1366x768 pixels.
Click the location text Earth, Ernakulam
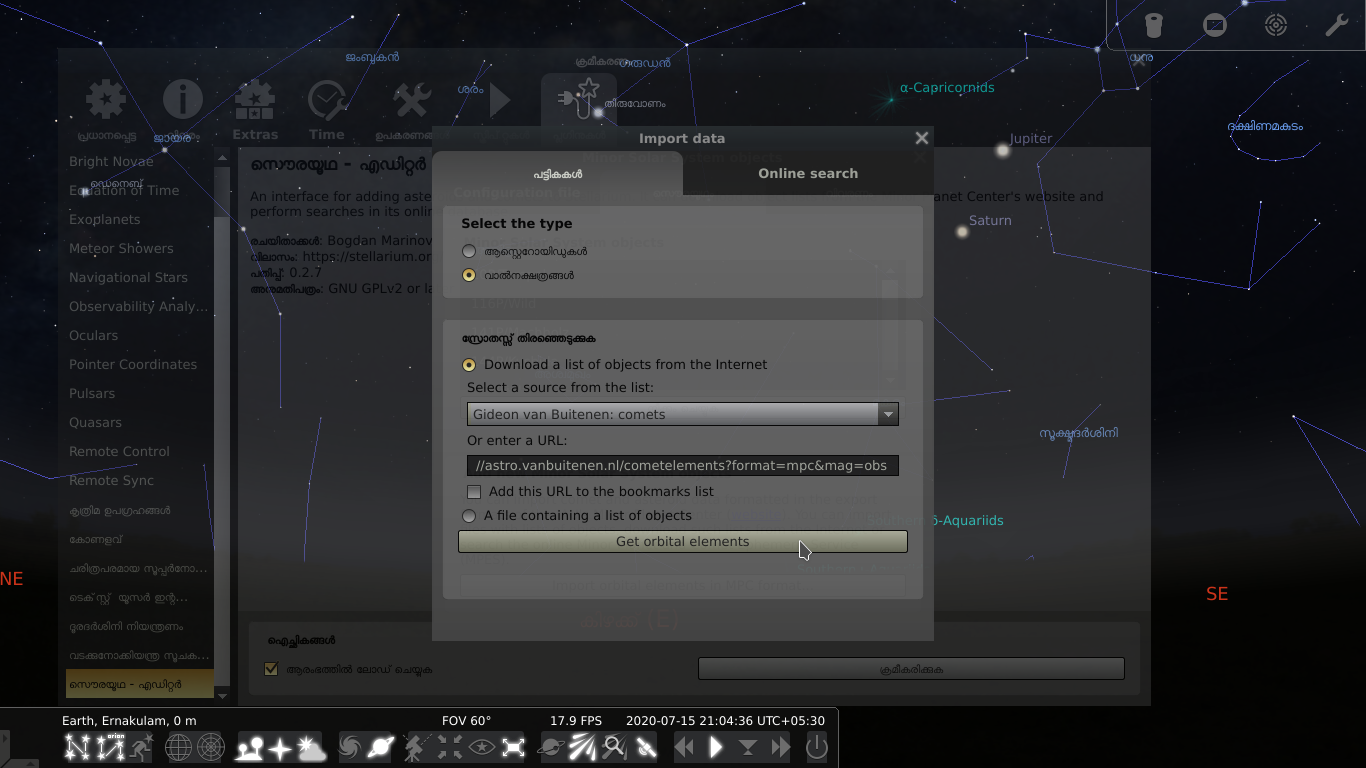tap(129, 720)
